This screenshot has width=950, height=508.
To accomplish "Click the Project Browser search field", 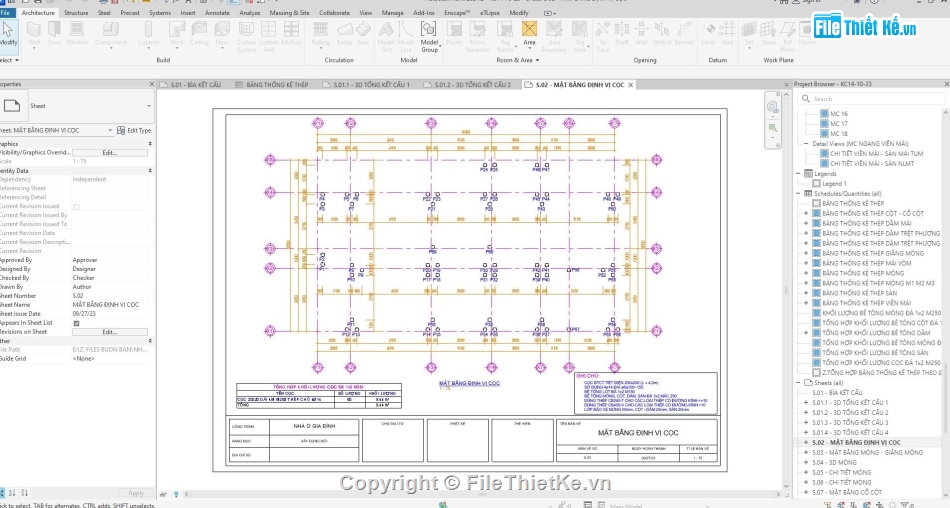I will pos(871,99).
